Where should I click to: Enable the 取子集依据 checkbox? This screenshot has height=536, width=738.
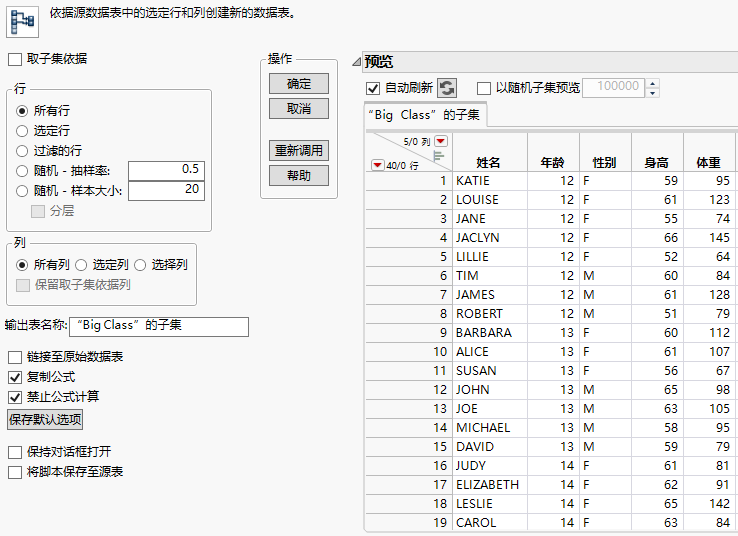coord(15,59)
